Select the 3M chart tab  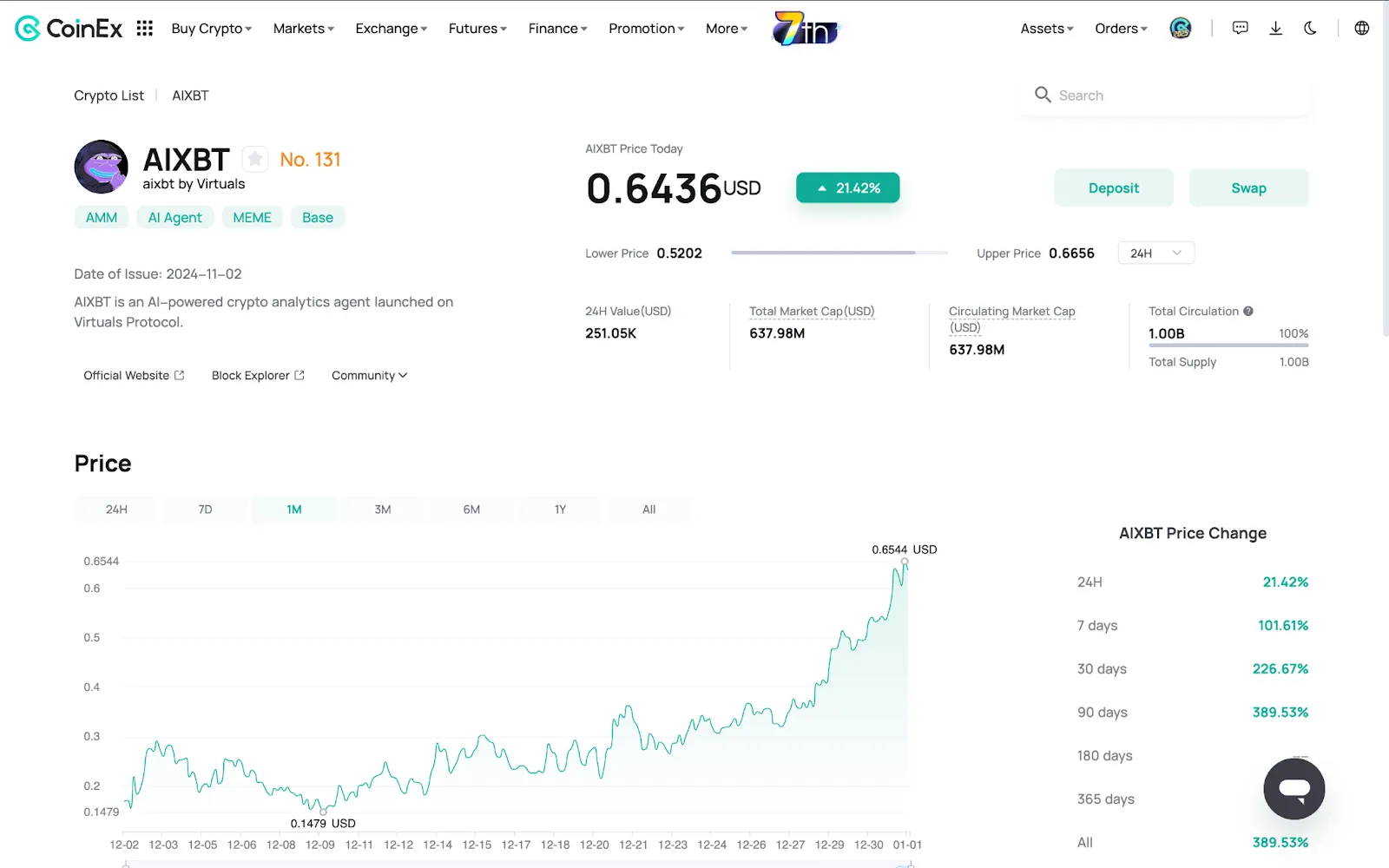point(383,510)
